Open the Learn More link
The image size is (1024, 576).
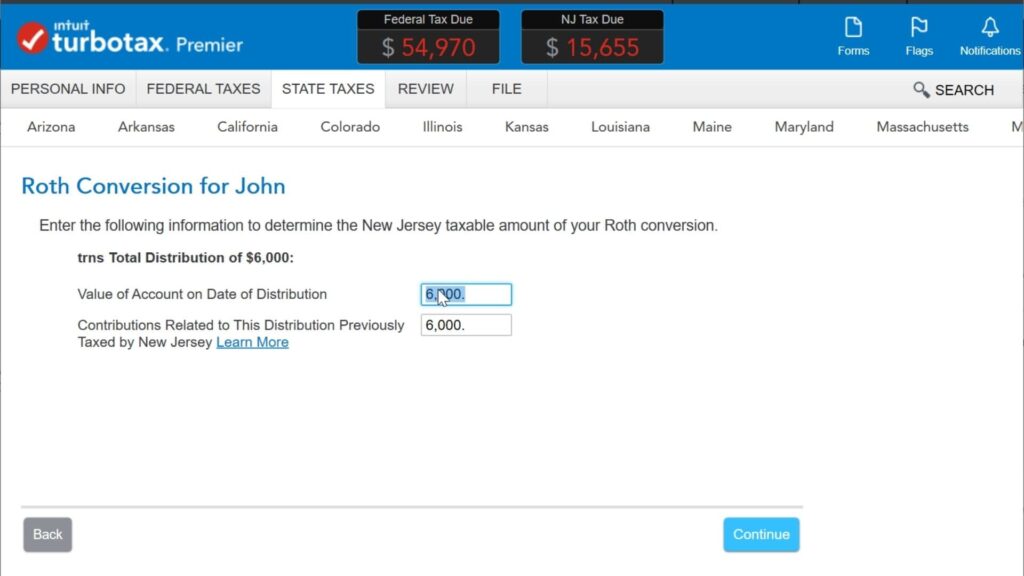(252, 342)
